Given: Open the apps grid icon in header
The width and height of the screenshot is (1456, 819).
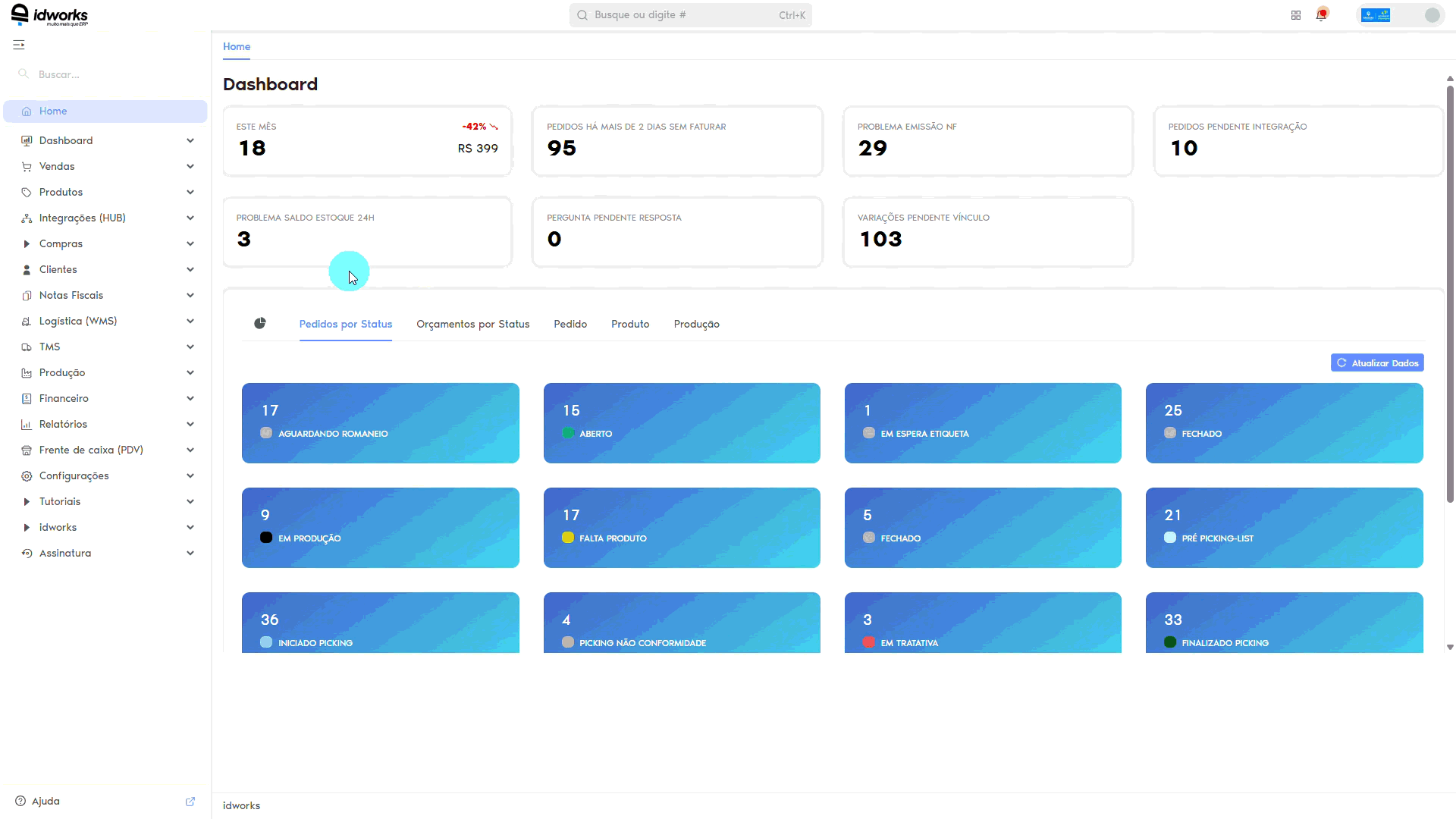Looking at the screenshot, I should (1296, 15).
